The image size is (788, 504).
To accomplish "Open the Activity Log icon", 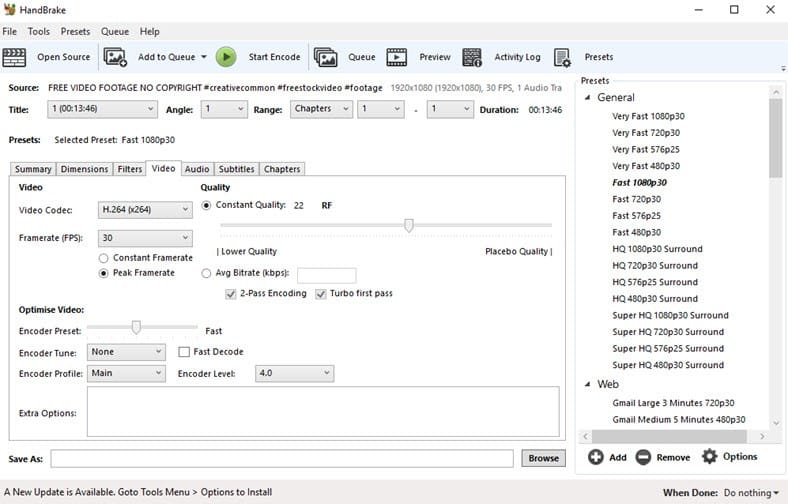I will 472,57.
